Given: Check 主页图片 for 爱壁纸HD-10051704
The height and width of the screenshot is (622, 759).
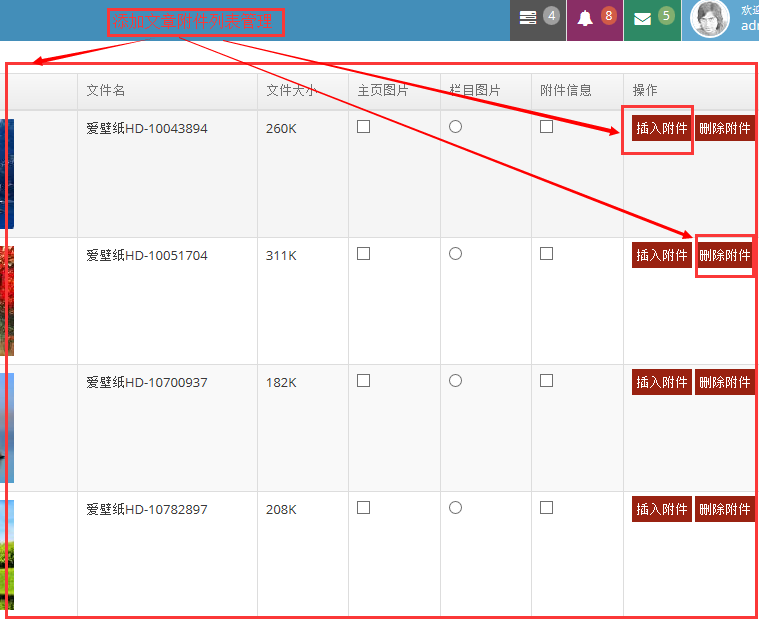Looking at the screenshot, I should pos(364,254).
